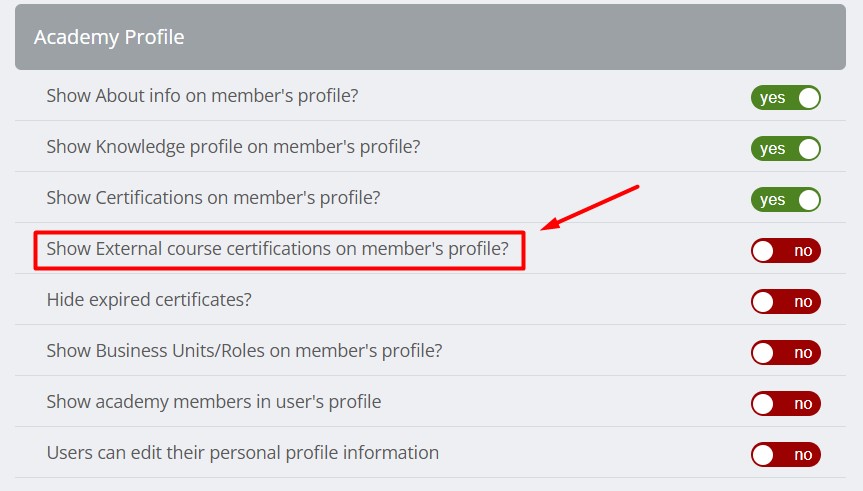Click 'Users can edit their personal profile' text
863x491 pixels.
pyautogui.click(x=242, y=453)
